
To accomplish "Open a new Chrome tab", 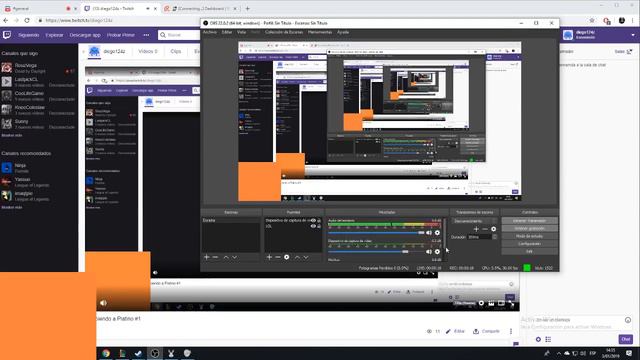I will (247, 8).
